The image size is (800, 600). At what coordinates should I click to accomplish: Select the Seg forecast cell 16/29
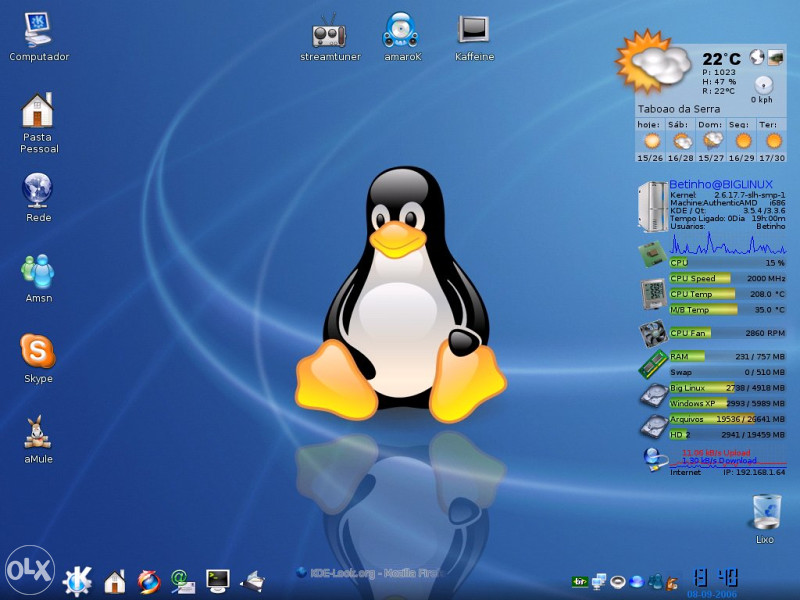click(741, 141)
